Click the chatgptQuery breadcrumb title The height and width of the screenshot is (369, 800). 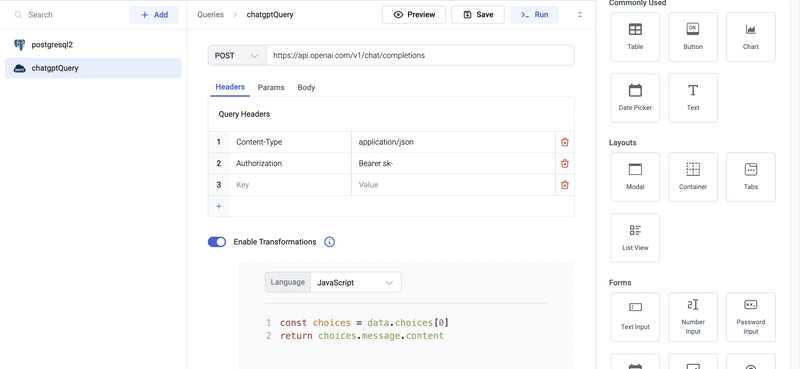click(270, 15)
